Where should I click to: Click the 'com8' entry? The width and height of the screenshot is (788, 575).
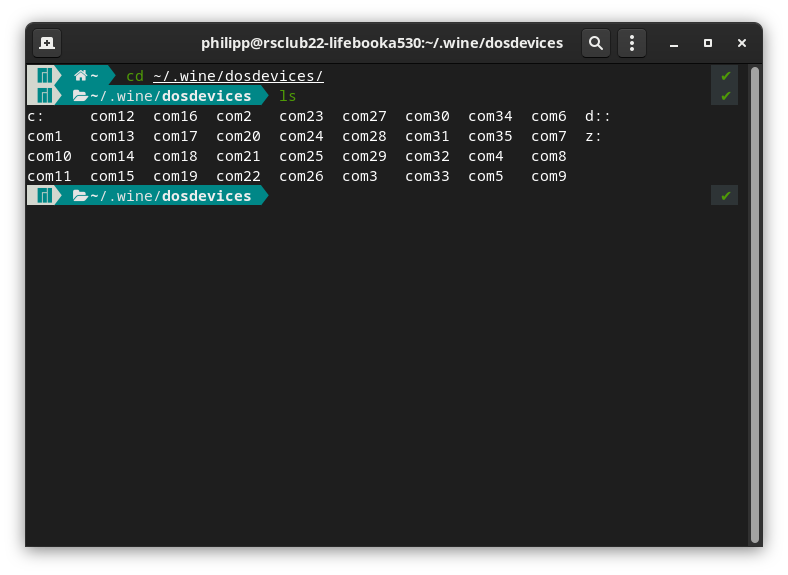(x=549, y=157)
